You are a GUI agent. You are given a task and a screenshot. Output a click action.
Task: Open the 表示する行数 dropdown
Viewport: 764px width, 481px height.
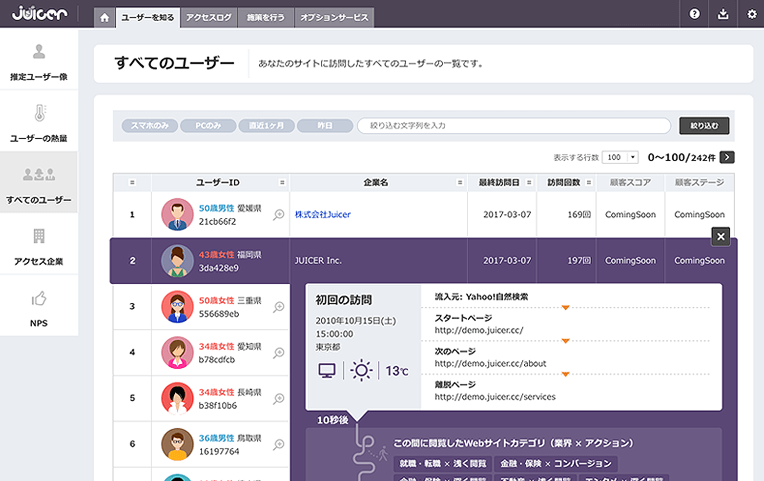click(x=620, y=158)
